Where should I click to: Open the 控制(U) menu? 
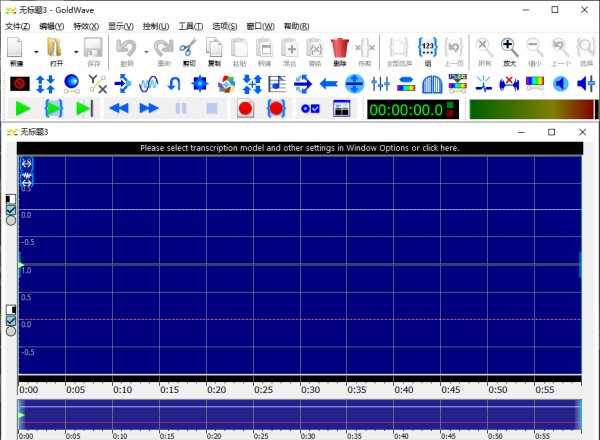(x=156, y=26)
